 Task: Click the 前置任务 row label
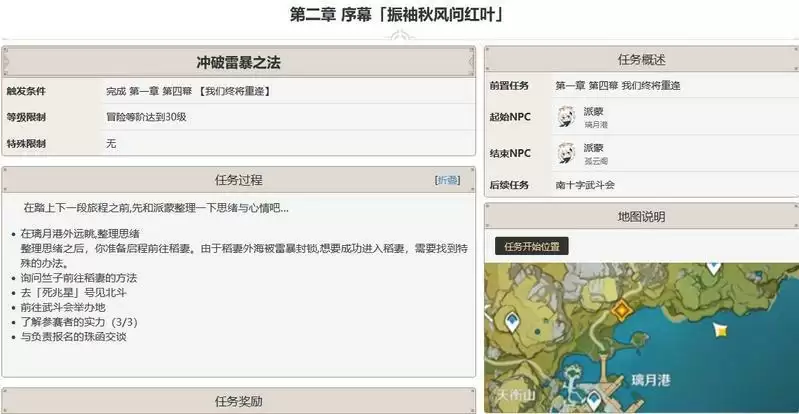[509, 86]
